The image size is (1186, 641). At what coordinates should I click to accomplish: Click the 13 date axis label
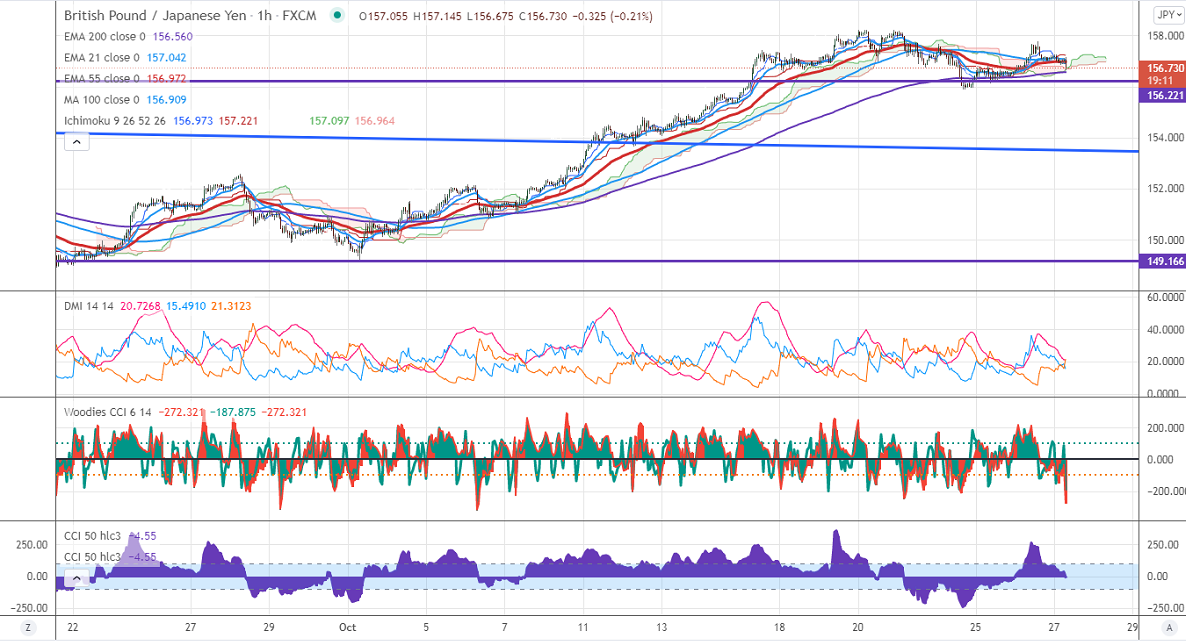click(662, 627)
